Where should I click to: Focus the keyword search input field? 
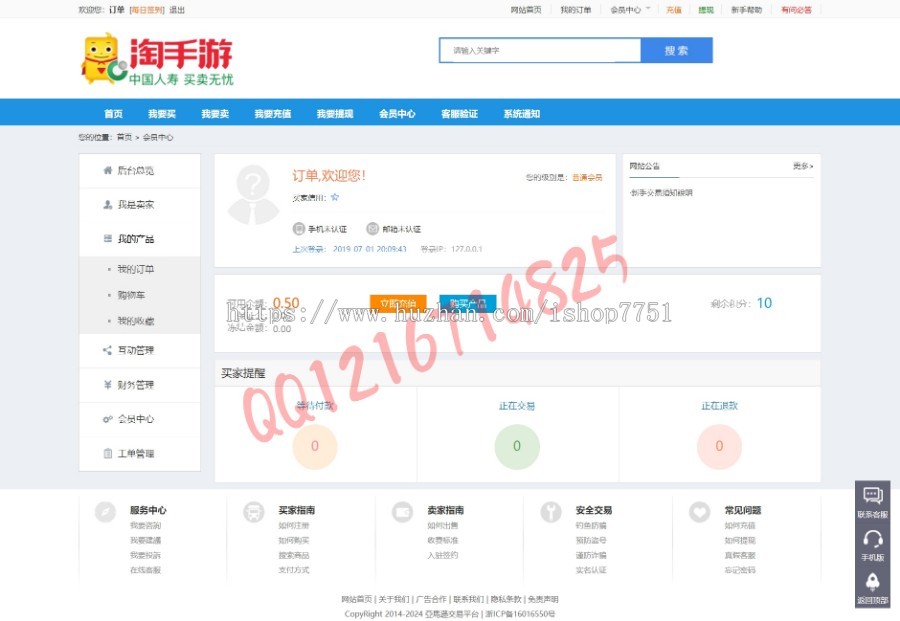pos(540,51)
